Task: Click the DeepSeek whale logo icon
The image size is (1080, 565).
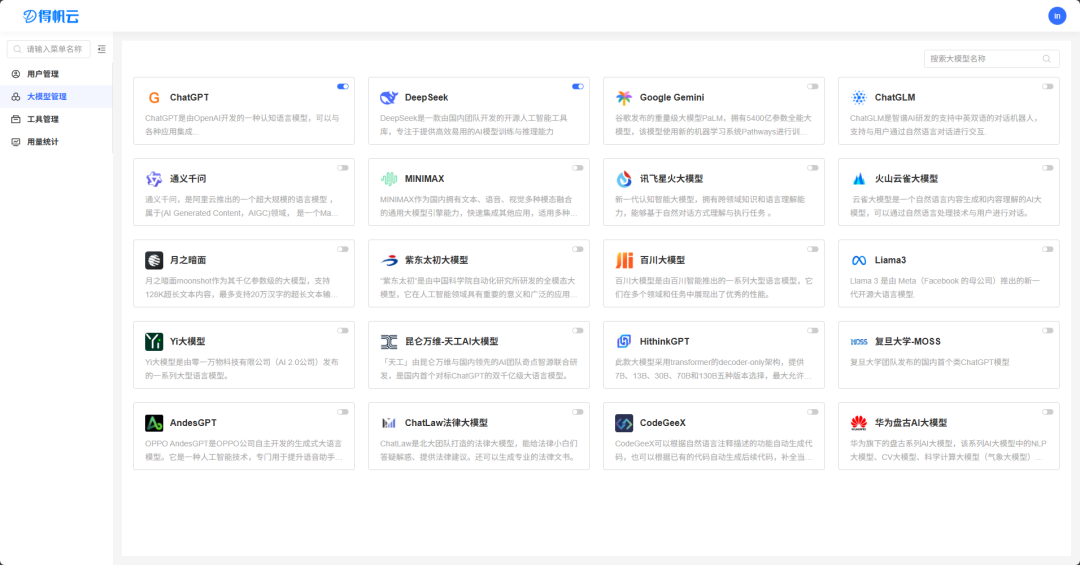Action: [x=389, y=98]
